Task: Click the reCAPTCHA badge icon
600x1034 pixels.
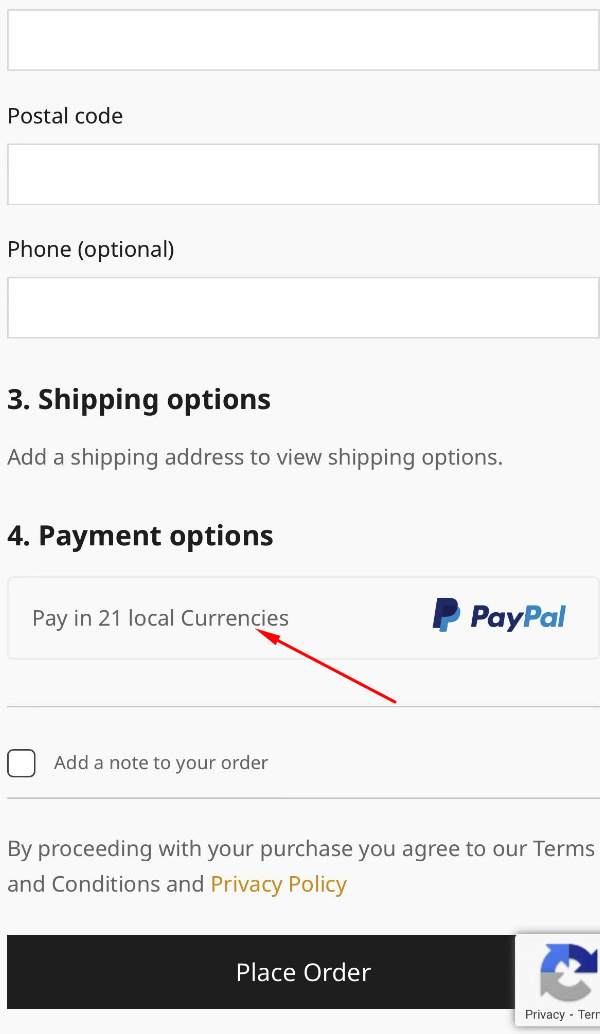Action: click(569, 971)
